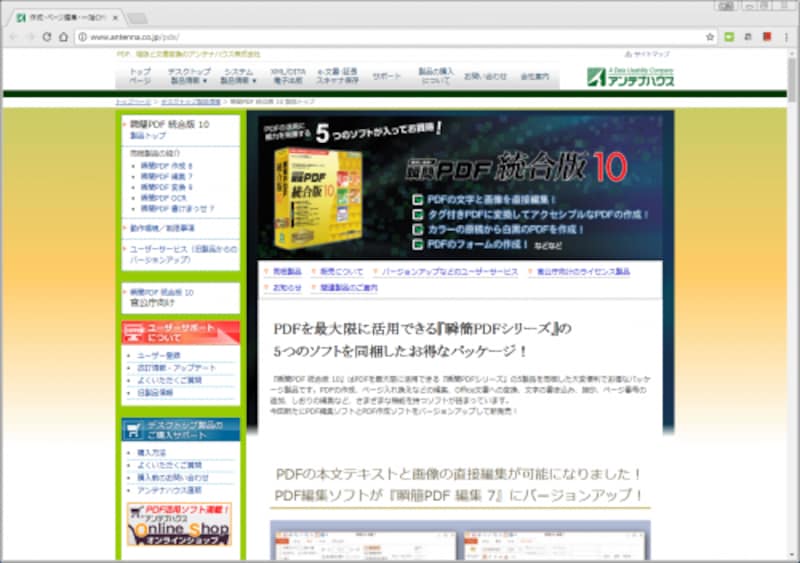The image size is (800, 563).
Task: Click the browser forward arrow
Action: tap(30, 37)
